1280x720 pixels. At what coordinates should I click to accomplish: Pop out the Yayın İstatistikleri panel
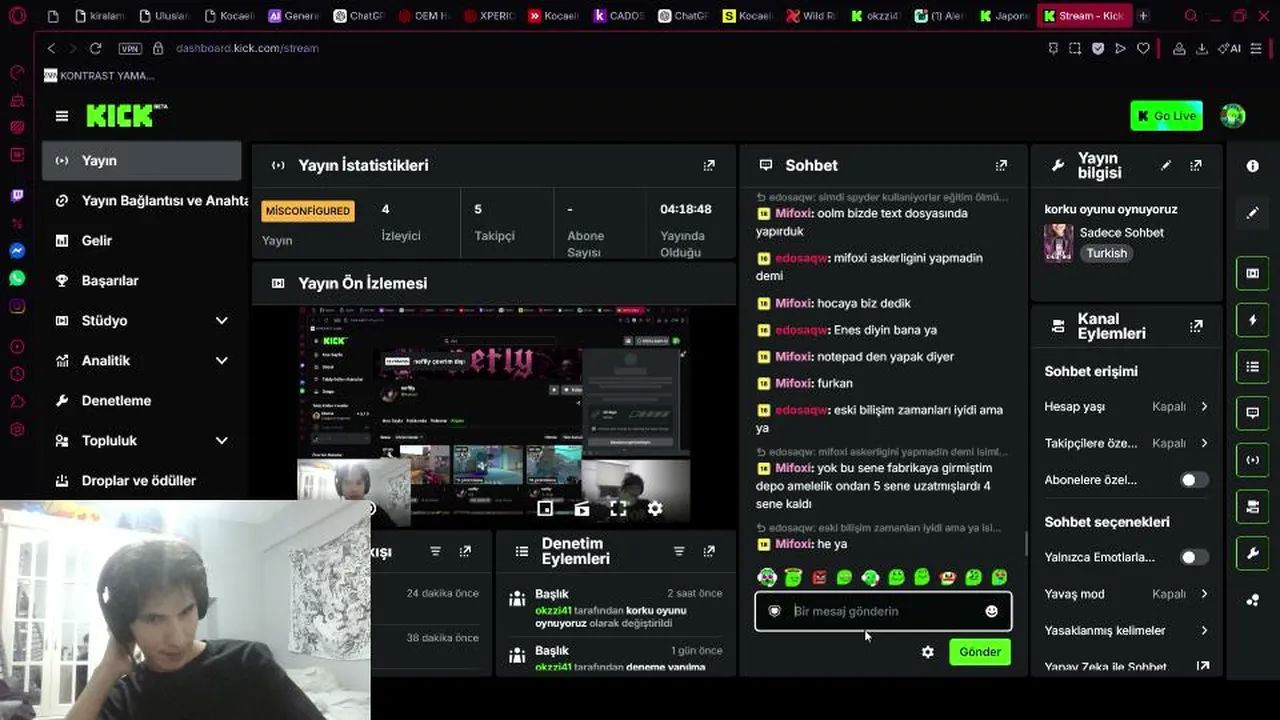pyautogui.click(x=709, y=166)
